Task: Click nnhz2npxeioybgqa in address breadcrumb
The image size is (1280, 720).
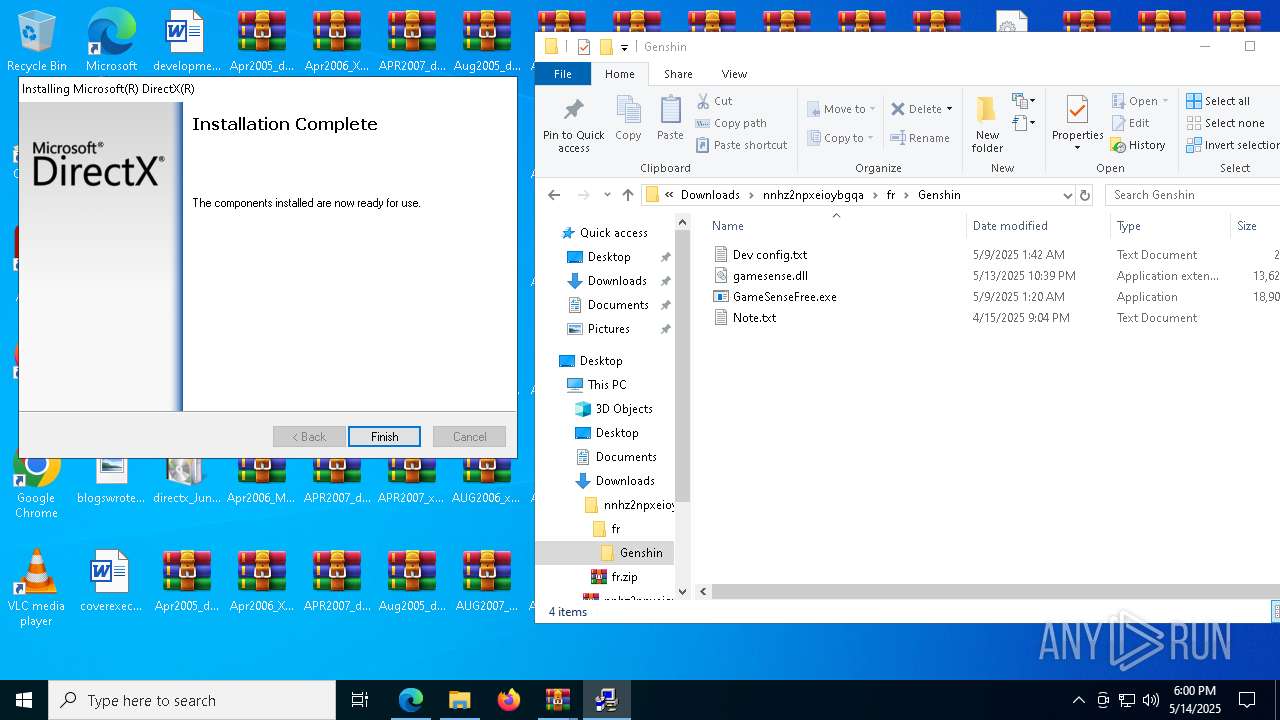Action: pos(813,195)
